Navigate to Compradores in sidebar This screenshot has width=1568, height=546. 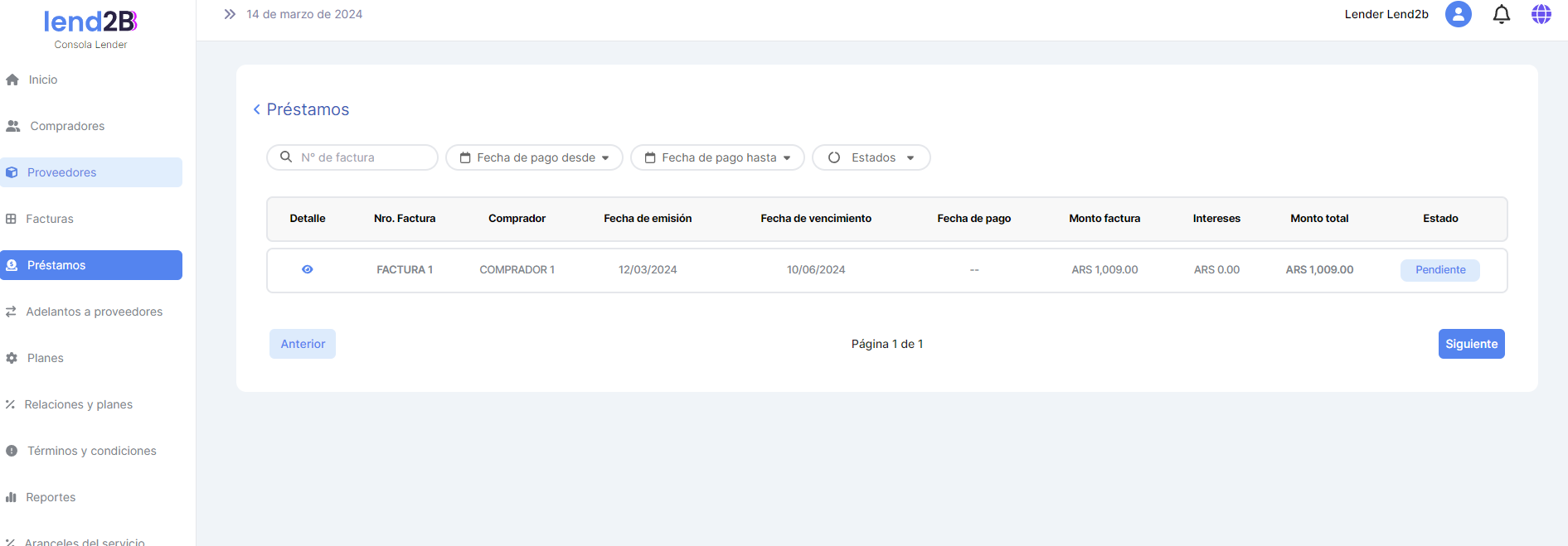pyautogui.click(x=66, y=126)
